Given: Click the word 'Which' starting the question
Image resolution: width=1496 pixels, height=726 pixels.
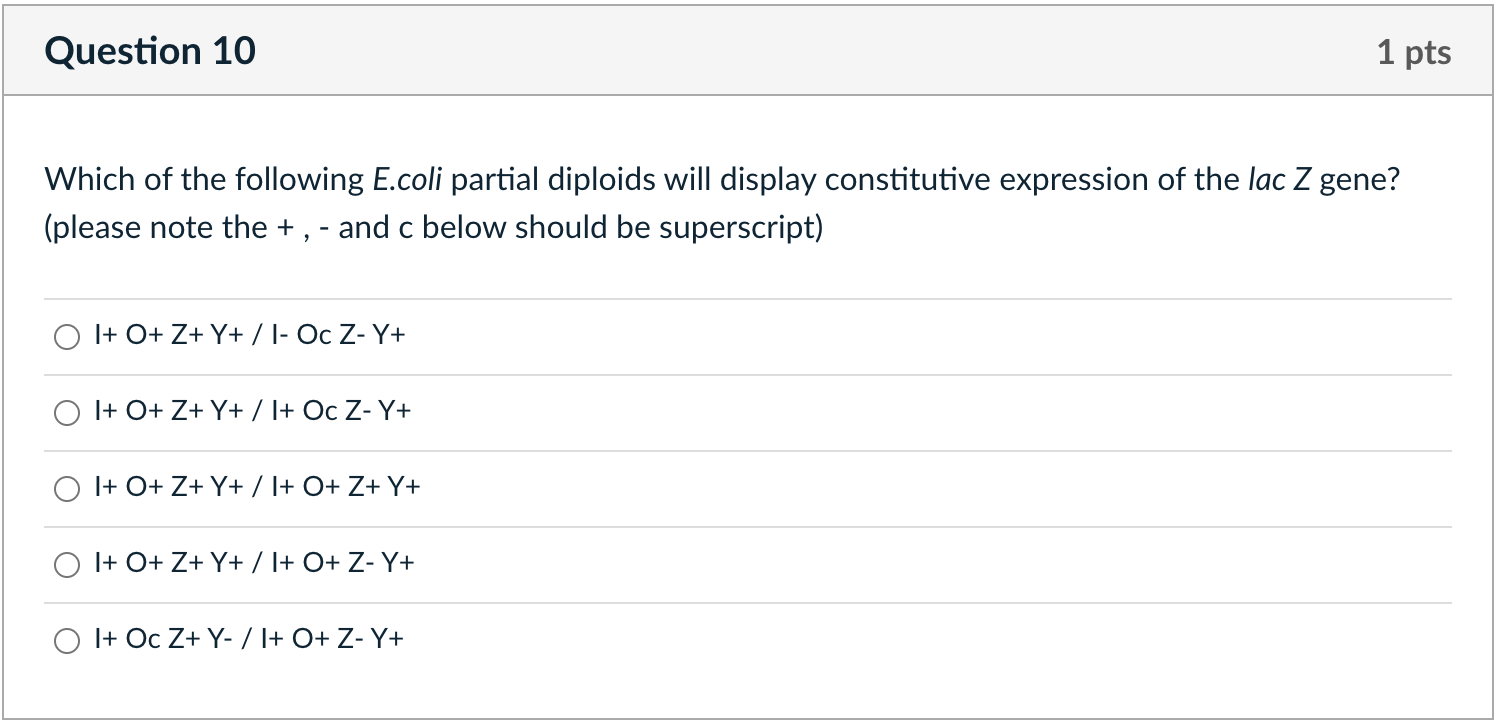Looking at the screenshot, I should 79,180.
